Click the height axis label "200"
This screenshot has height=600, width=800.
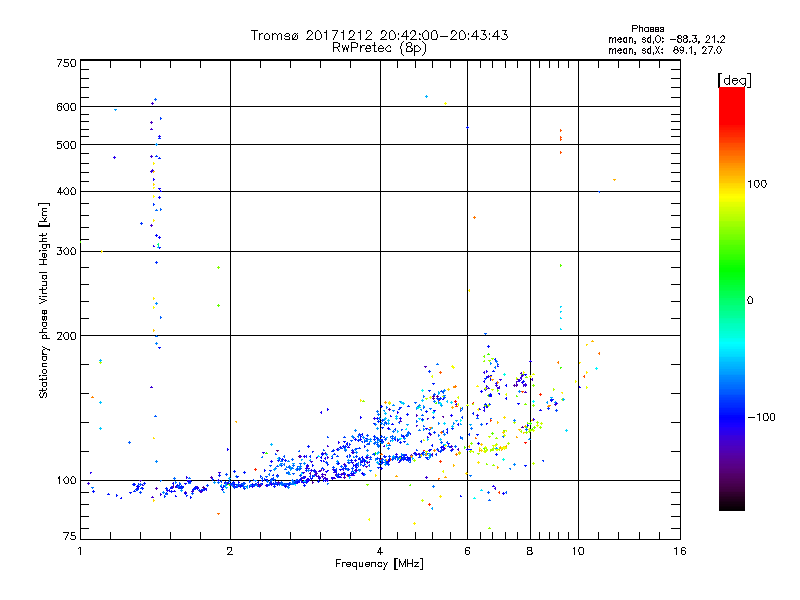pos(66,336)
